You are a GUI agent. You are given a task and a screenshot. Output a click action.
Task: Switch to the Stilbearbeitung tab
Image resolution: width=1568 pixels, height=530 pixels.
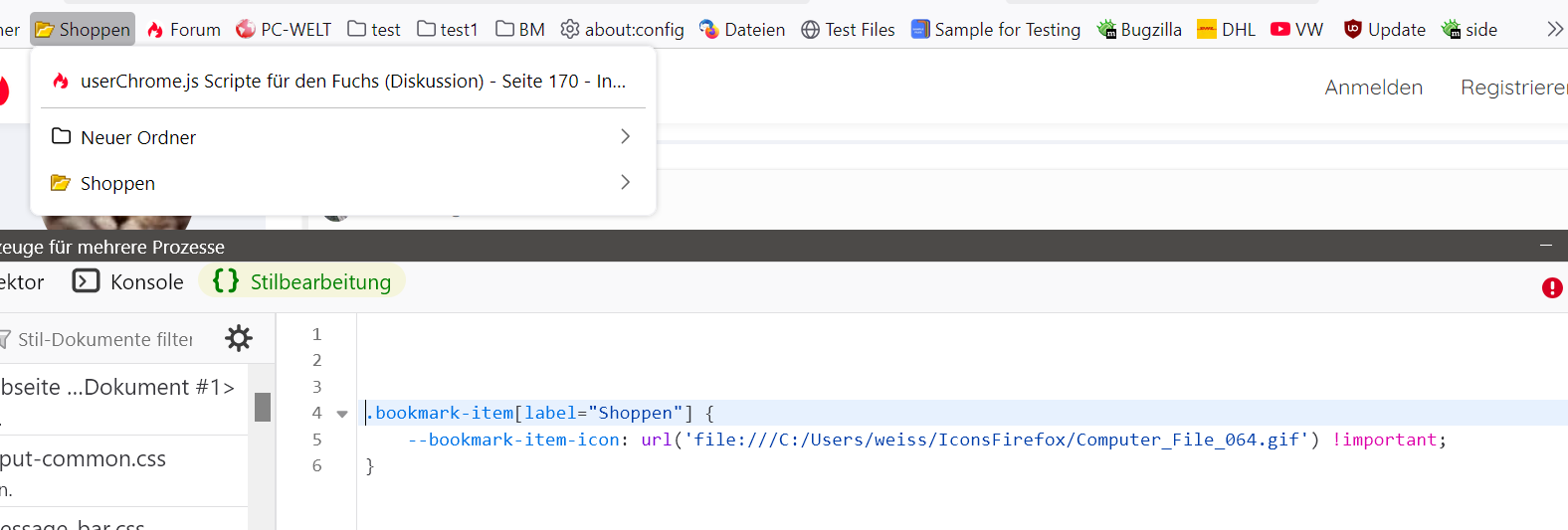[x=301, y=282]
